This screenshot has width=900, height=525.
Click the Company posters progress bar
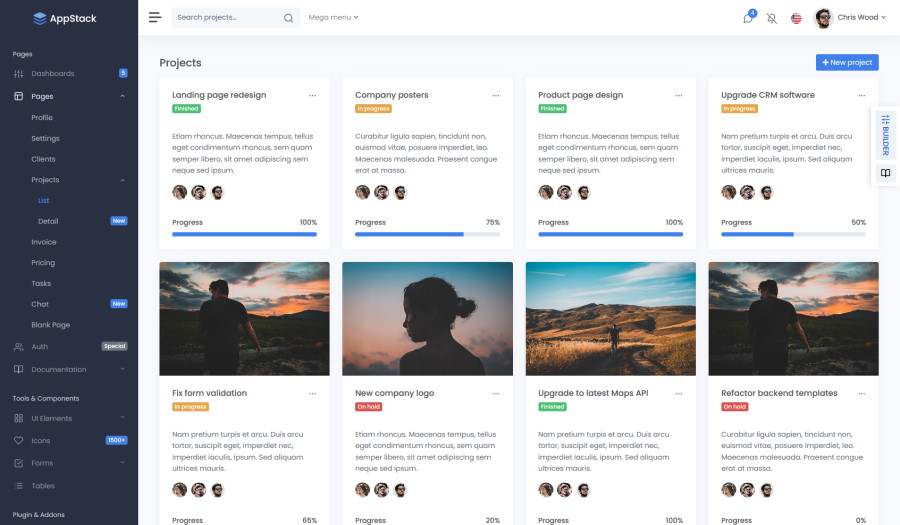click(x=427, y=234)
